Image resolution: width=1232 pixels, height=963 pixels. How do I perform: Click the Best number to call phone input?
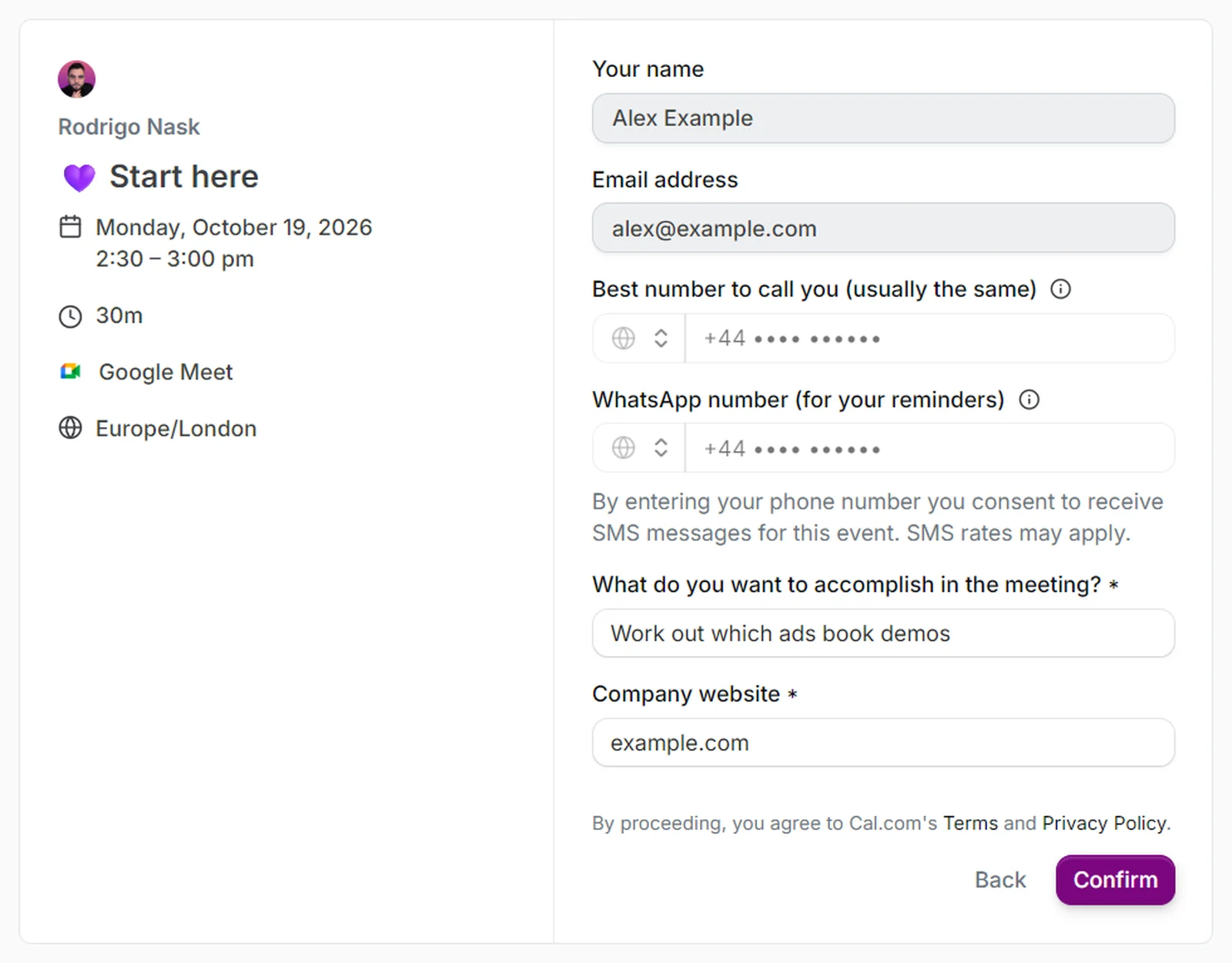coord(929,338)
